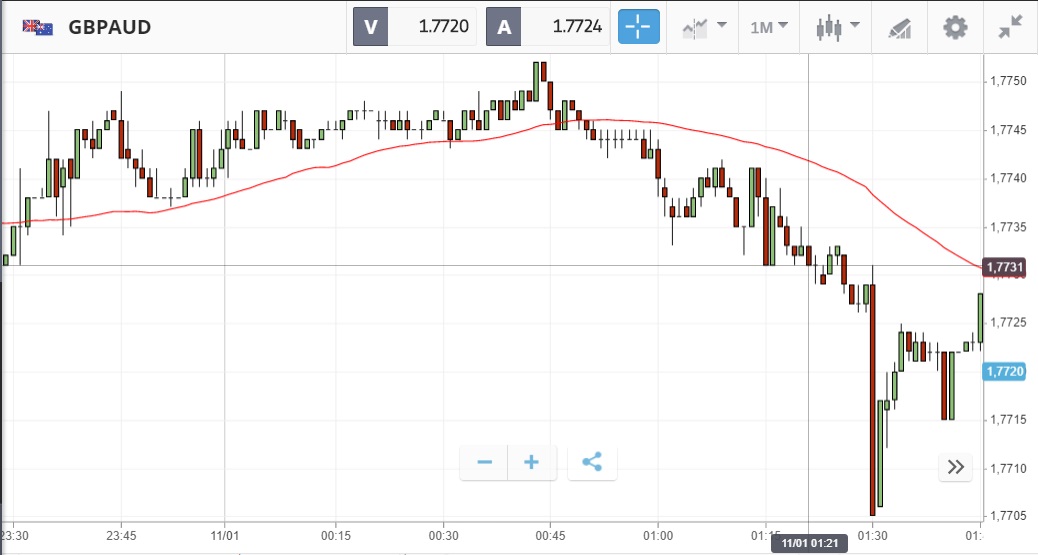Click the 1,7731 moving average price label
This screenshot has width=1038, height=555.
click(1003, 267)
